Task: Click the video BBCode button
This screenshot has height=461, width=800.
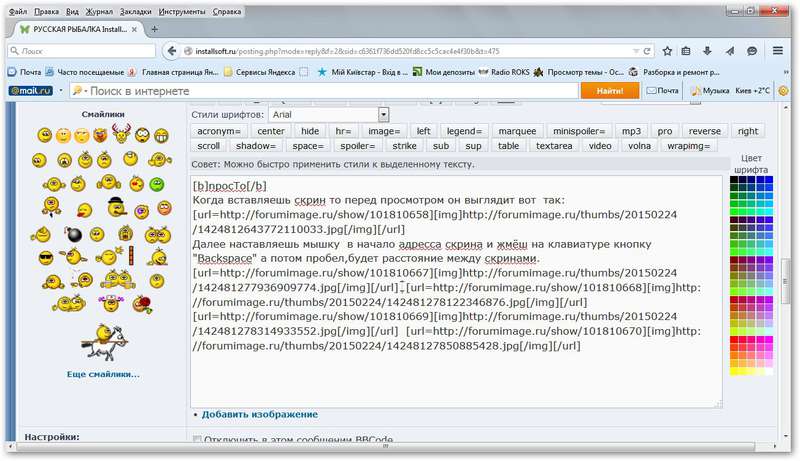Action: pos(600,146)
